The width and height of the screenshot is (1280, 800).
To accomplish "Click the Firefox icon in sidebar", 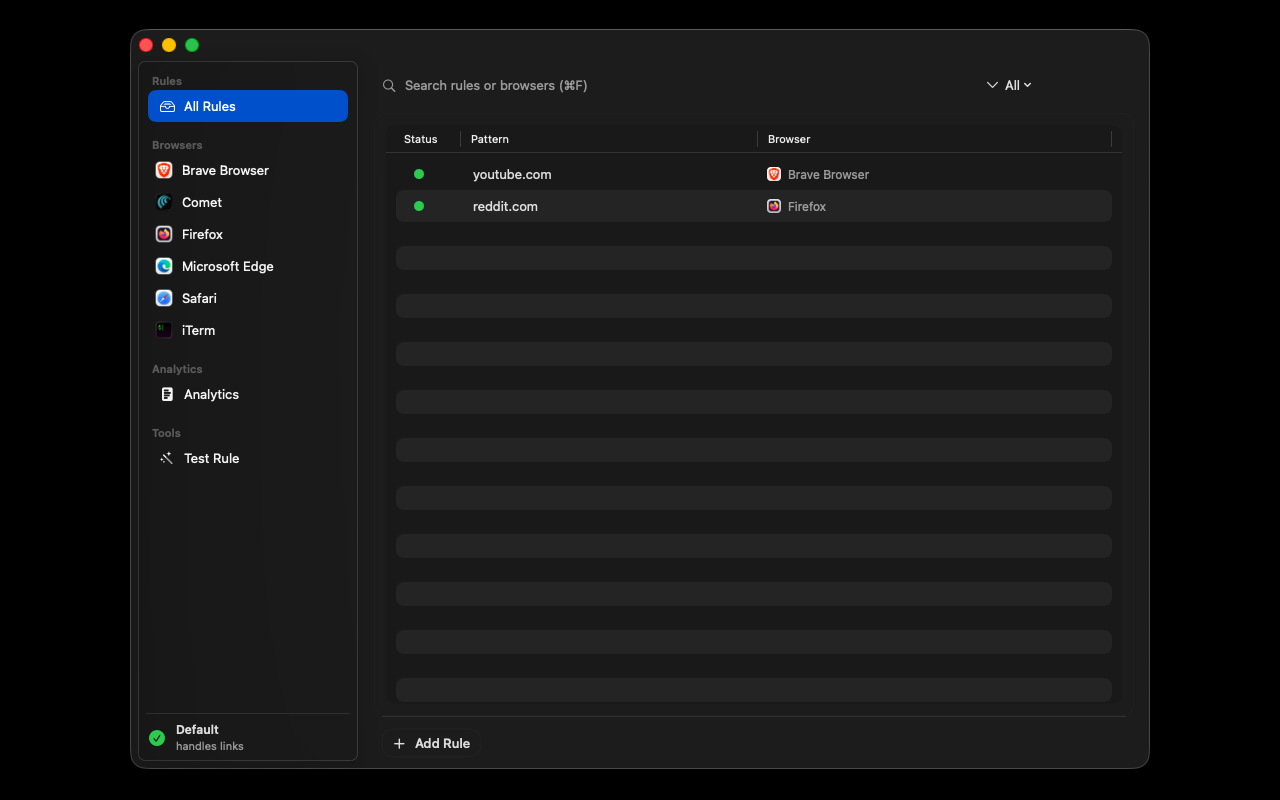I will (x=164, y=234).
